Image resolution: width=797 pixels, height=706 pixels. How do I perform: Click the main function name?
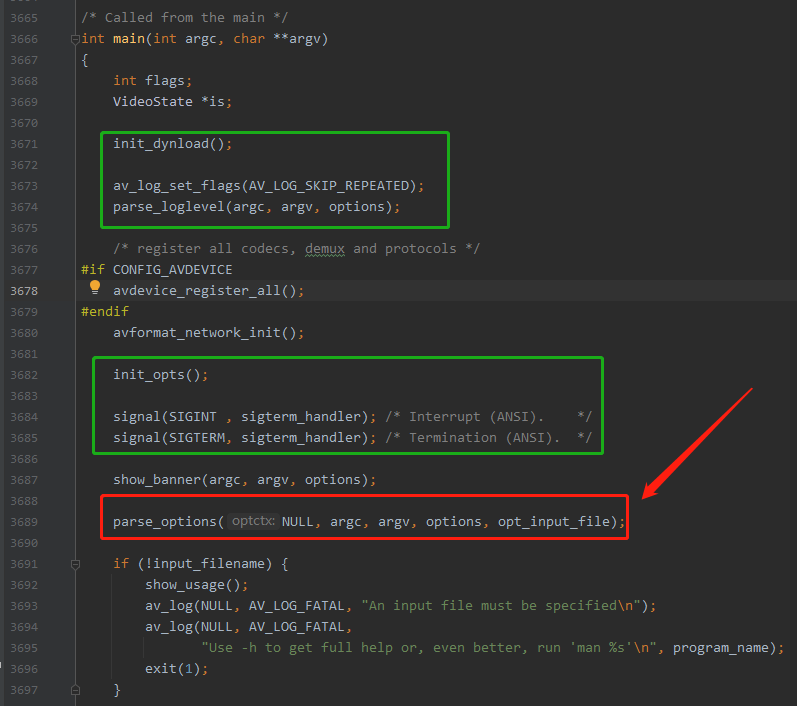click(129, 39)
